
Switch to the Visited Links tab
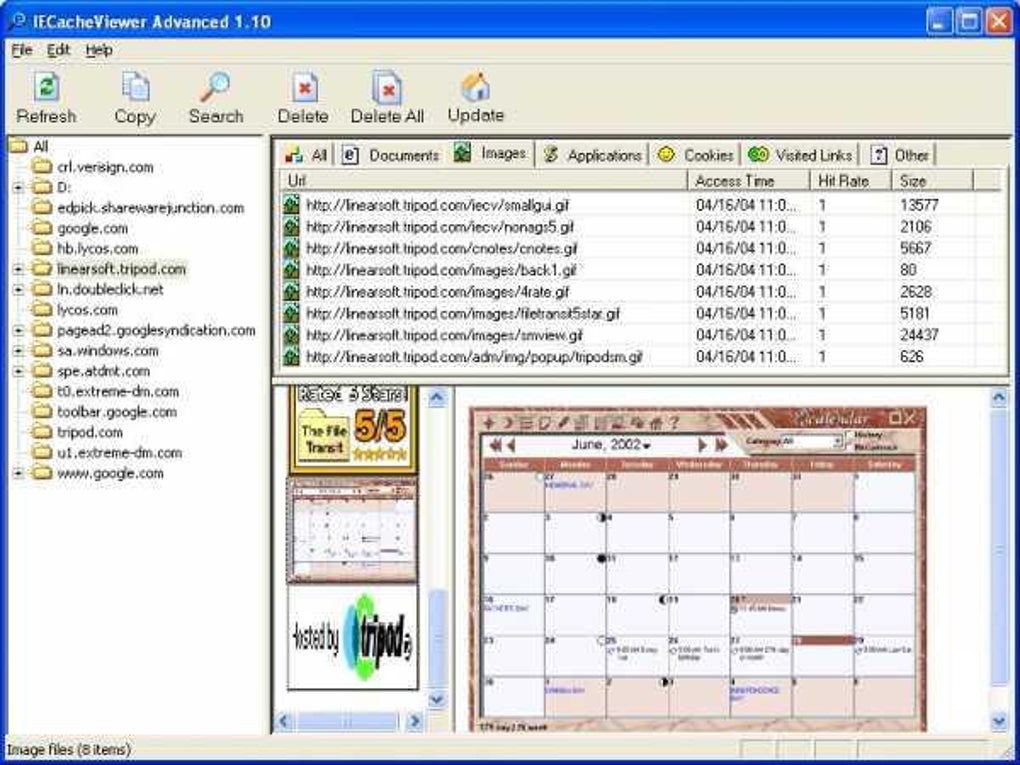click(800, 155)
